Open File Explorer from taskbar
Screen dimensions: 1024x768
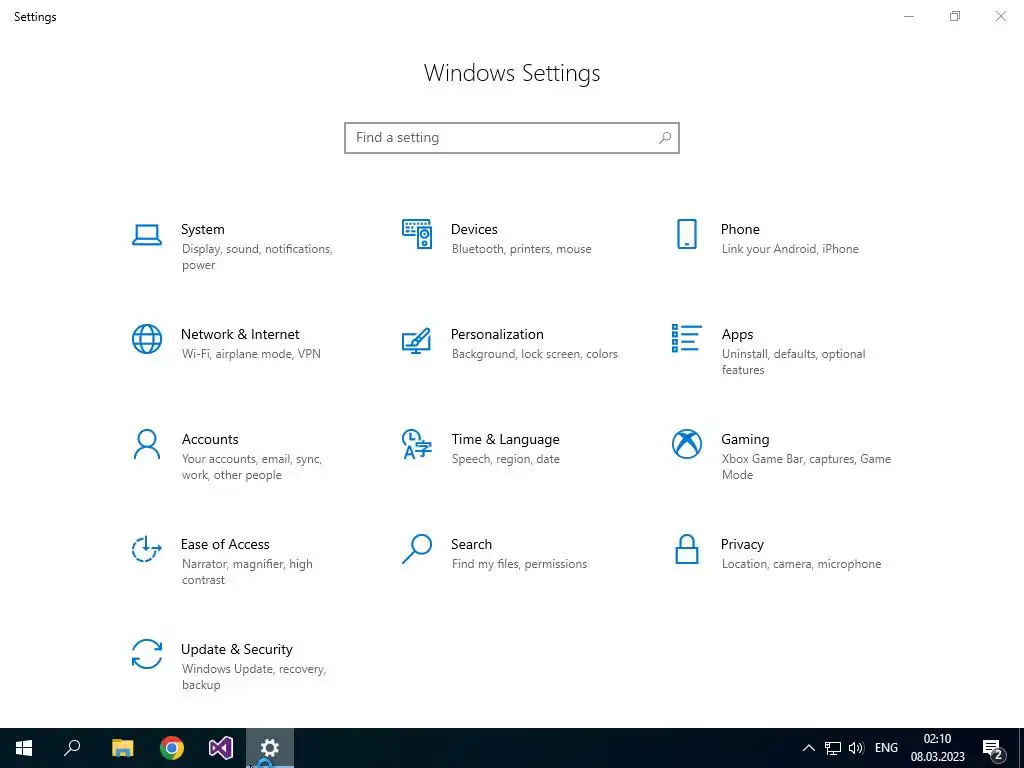122,748
